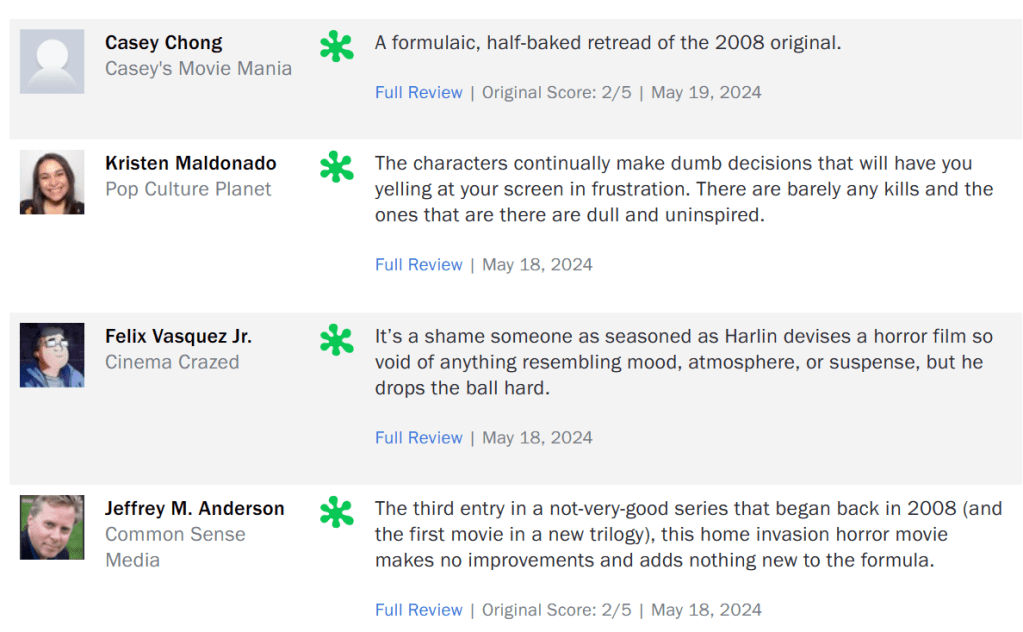Click the splat icon next to Jeffrey M. Anderson's review
The height and width of the screenshot is (632, 1023).
point(337,512)
